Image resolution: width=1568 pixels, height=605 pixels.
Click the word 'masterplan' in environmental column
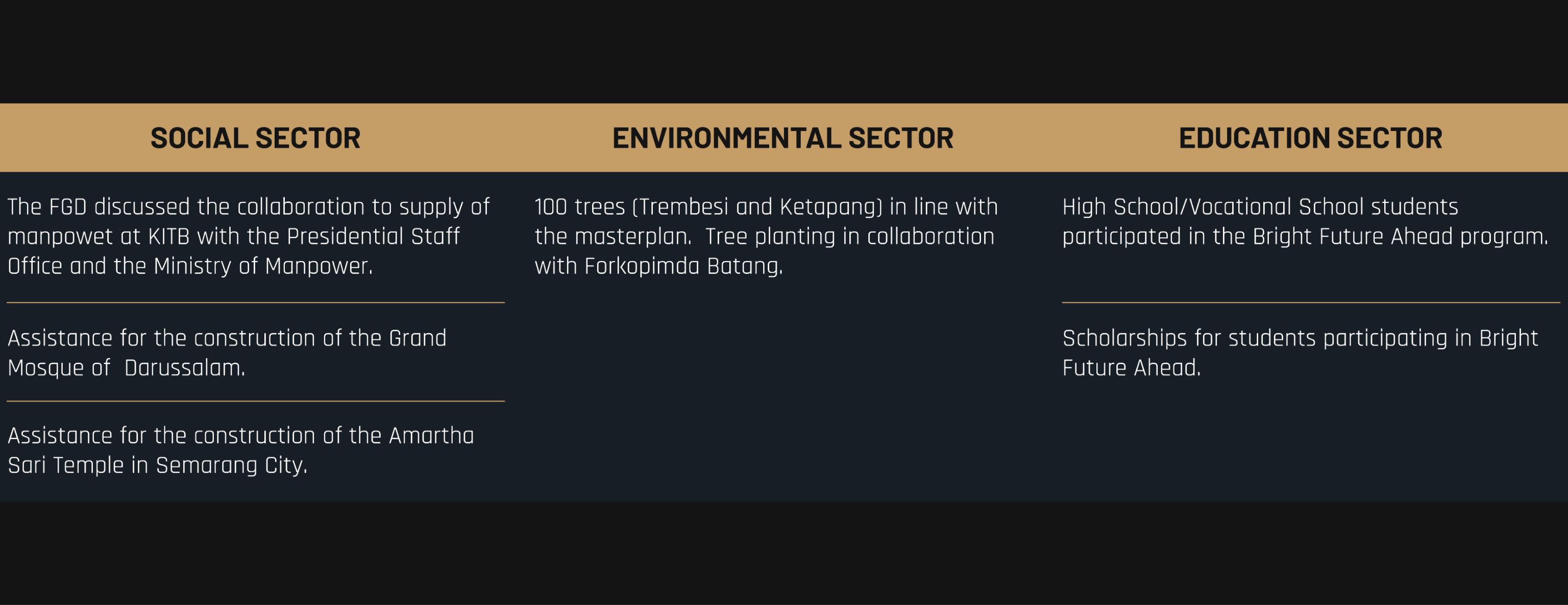(x=632, y=237)
